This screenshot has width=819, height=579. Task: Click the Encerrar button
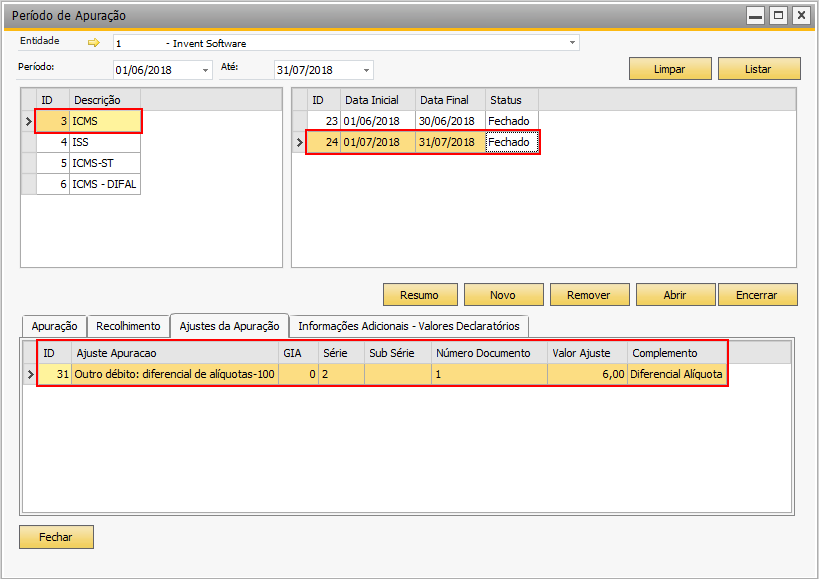[x=757, y=295]
